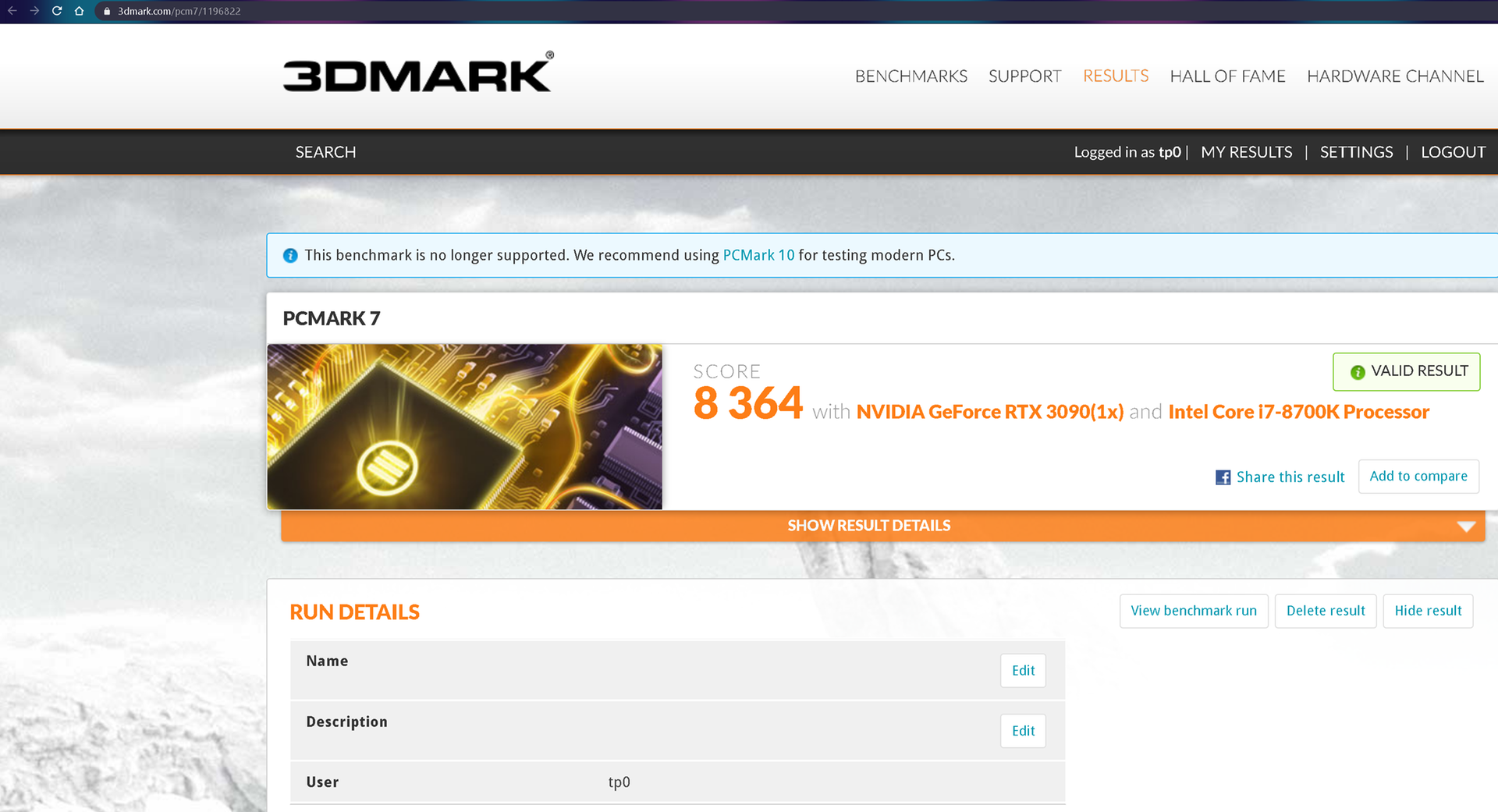Screen dimensions: 1498x812
Task: Open the HALL OF FAME page
Action: point(1227,76)
